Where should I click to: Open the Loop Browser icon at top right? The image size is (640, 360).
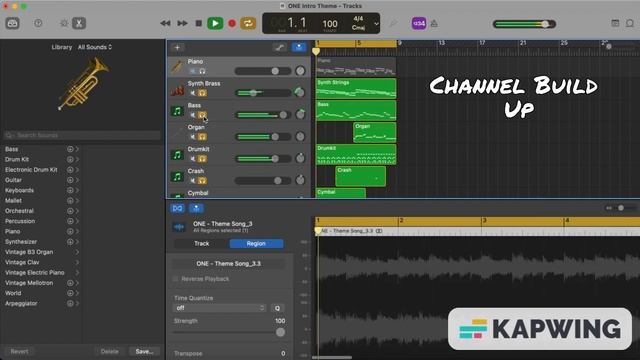tap(630, 23)
